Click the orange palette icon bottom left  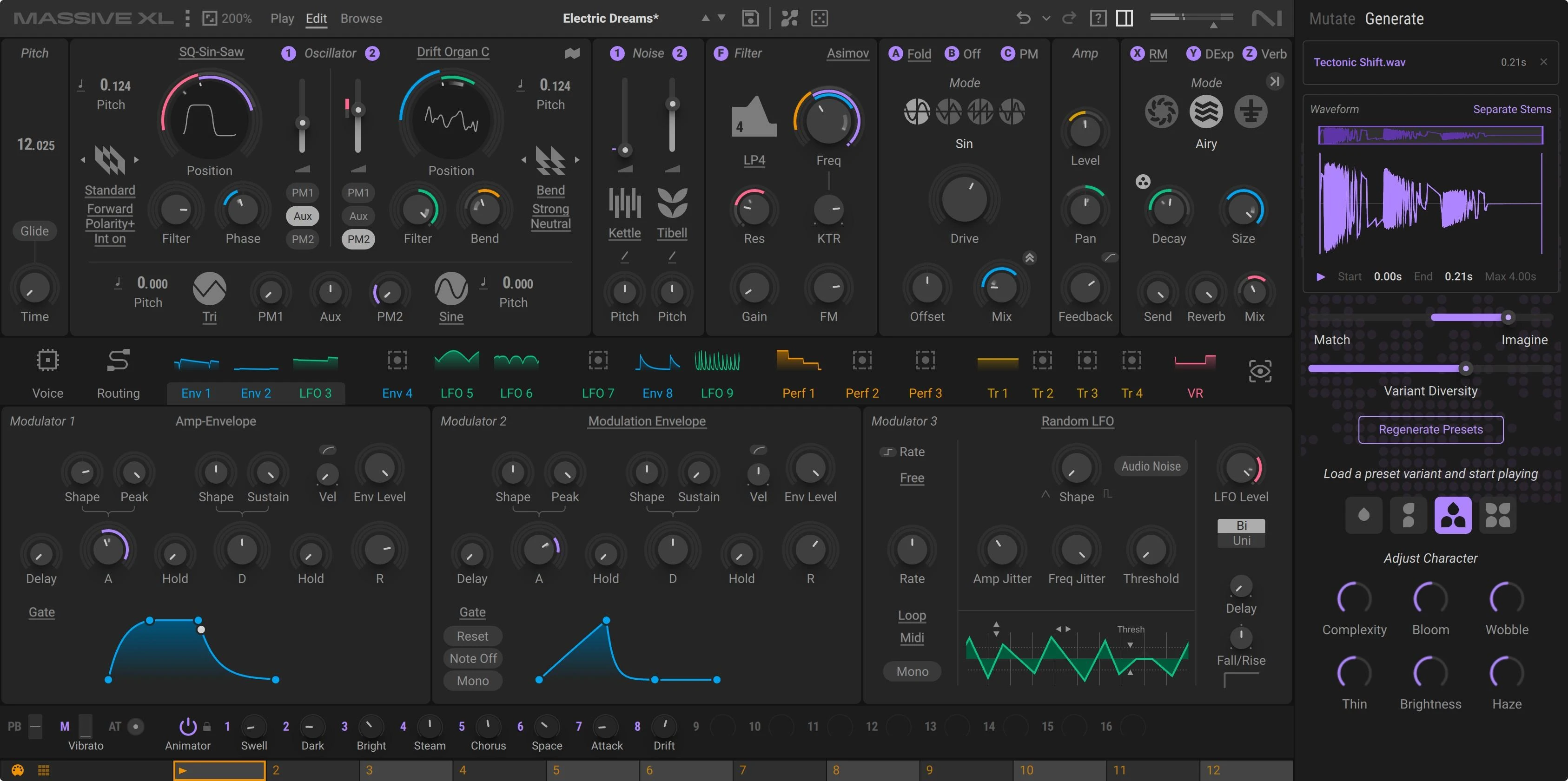tap(18, 771)
